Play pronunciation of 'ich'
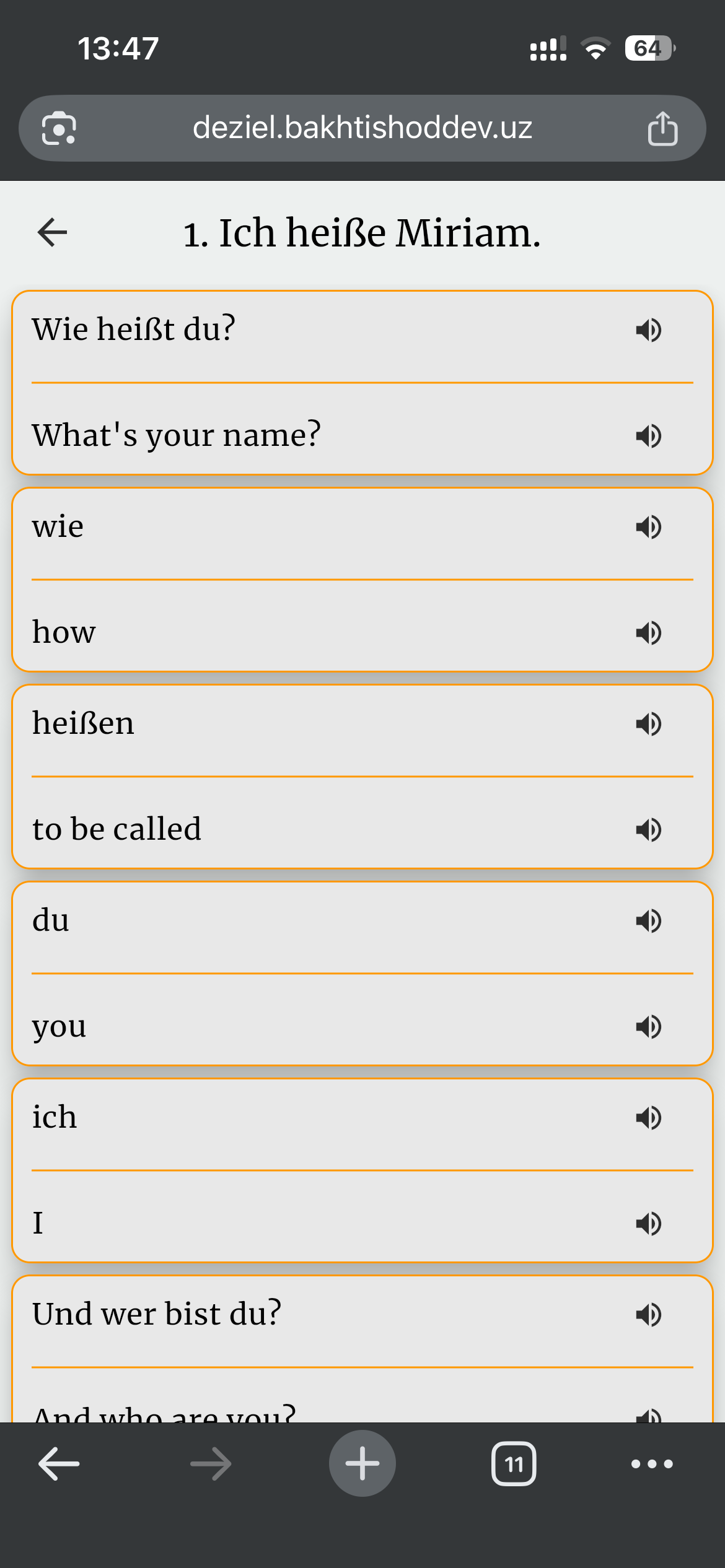This screenshot has height=1568, width=725. [x=649, y=1118]
